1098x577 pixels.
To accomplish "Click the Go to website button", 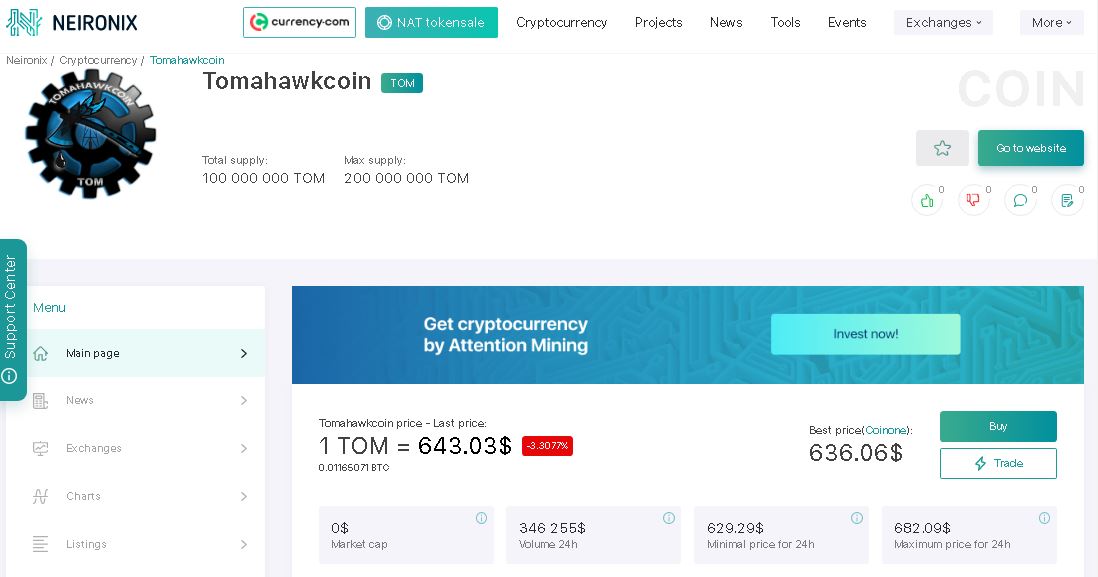I will pos(1031,148).
